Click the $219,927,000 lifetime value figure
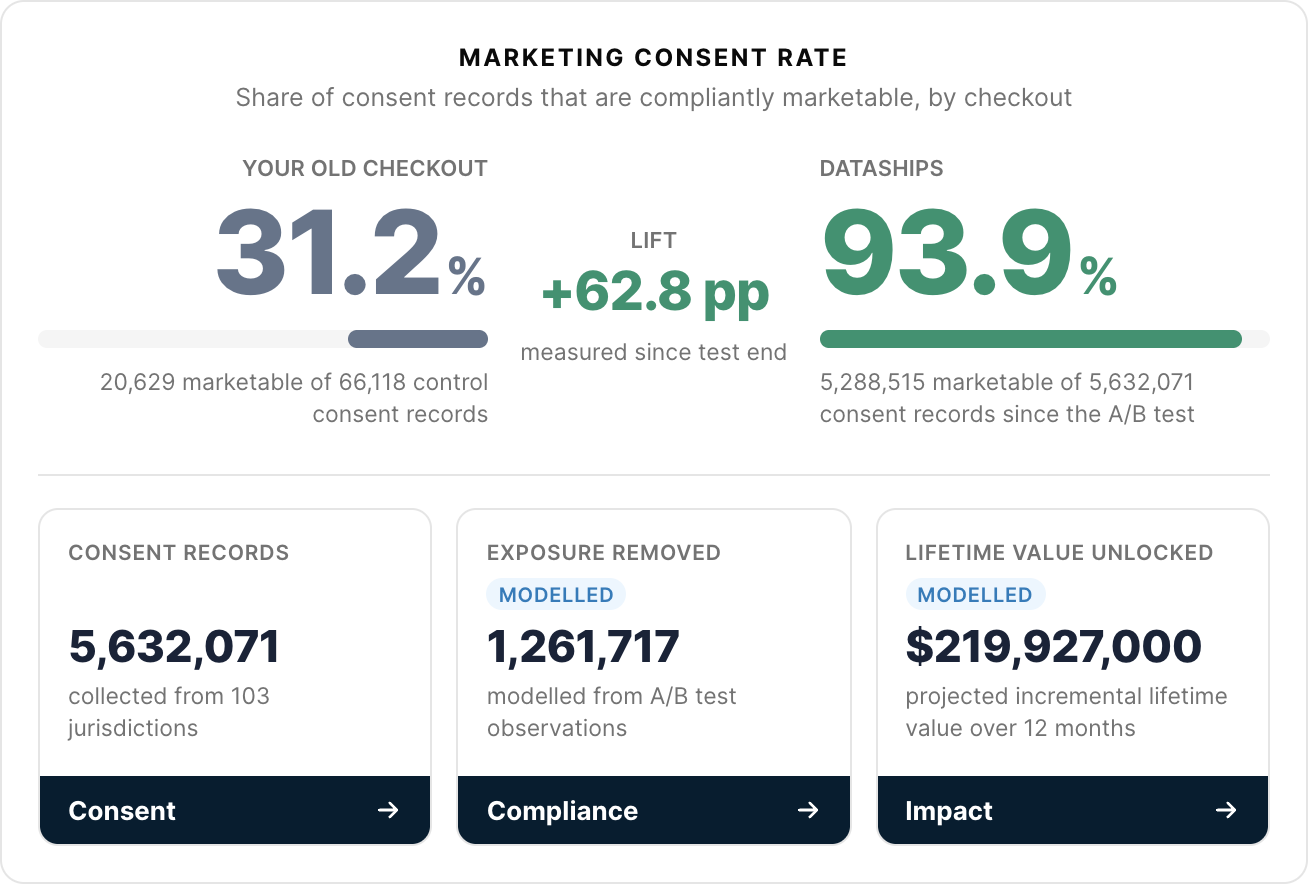 [1054, 647]
